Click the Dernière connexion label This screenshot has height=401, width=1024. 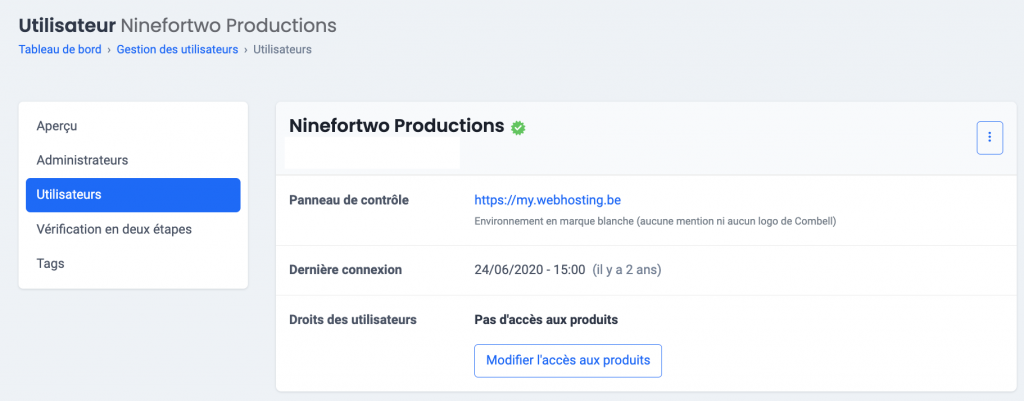[345, 270]
